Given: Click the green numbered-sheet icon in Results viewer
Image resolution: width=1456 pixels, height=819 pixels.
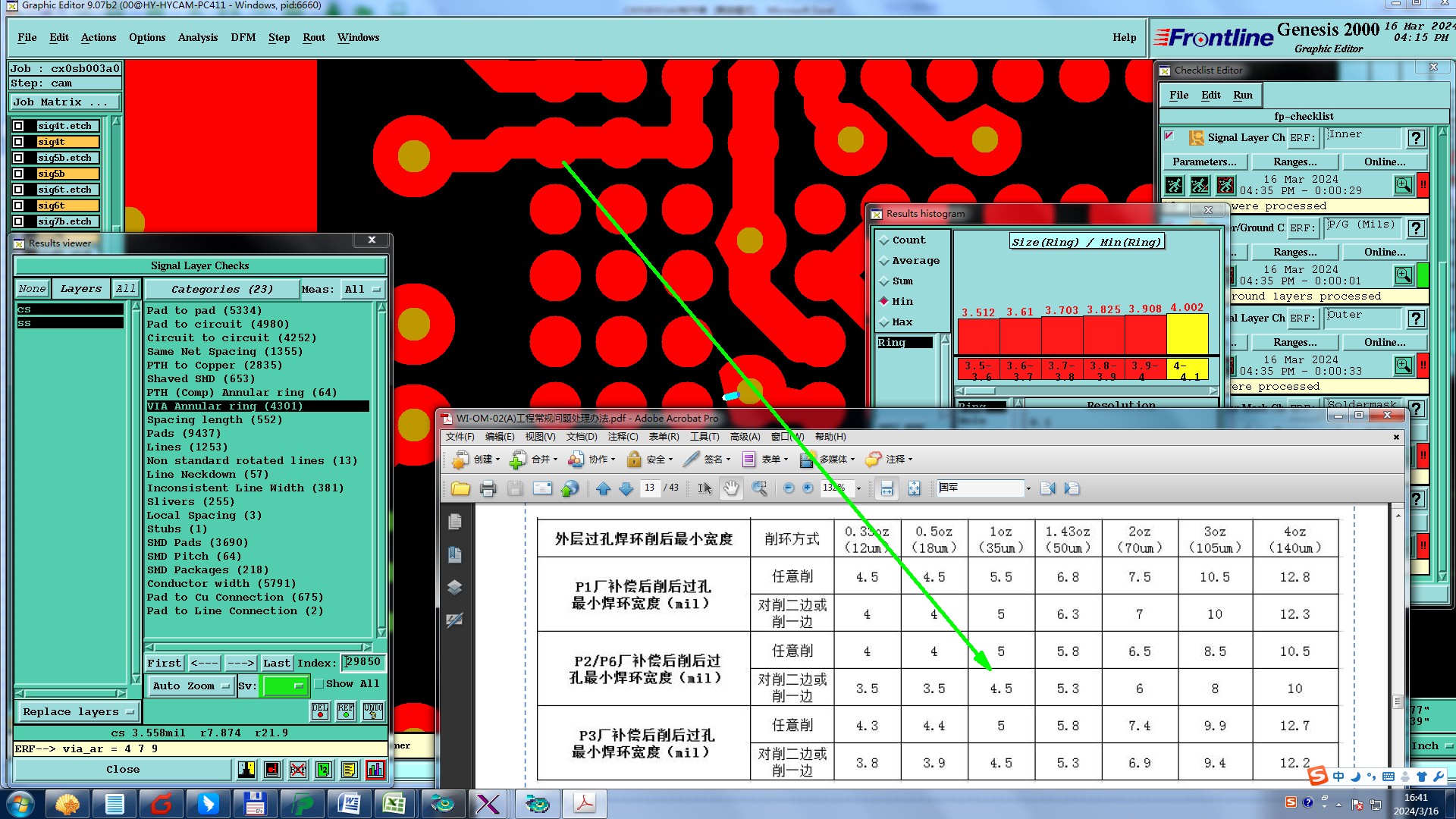Looking at the screenshot, I should pos(324,770).
